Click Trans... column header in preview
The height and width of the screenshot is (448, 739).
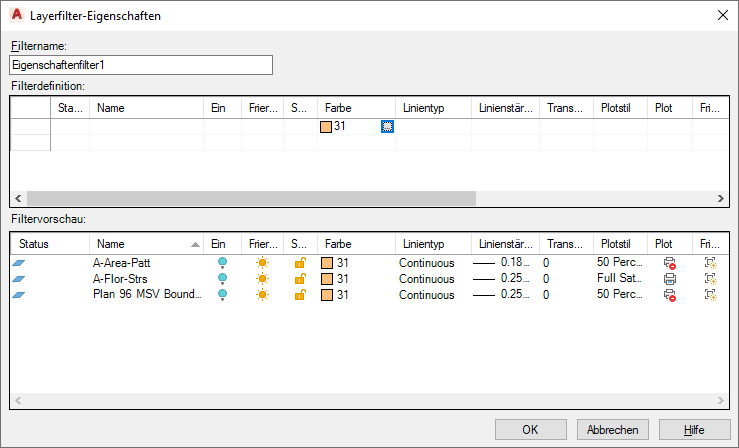coord(567,244)
